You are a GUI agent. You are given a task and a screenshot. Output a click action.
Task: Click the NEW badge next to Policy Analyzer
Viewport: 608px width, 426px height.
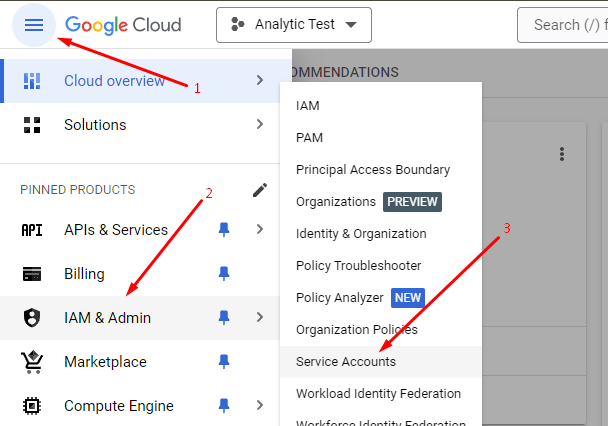(408, 298)
